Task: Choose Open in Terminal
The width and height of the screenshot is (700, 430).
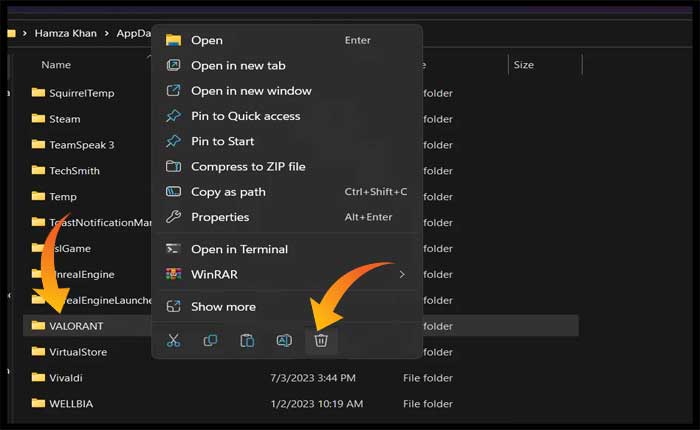Action: tap(239, 249)
